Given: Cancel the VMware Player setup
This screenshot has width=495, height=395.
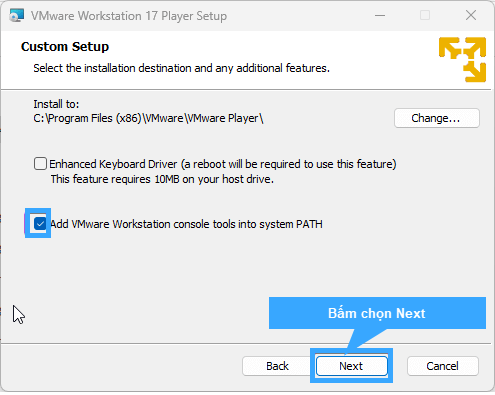Looking at the screenshot, I should (443, 366).
